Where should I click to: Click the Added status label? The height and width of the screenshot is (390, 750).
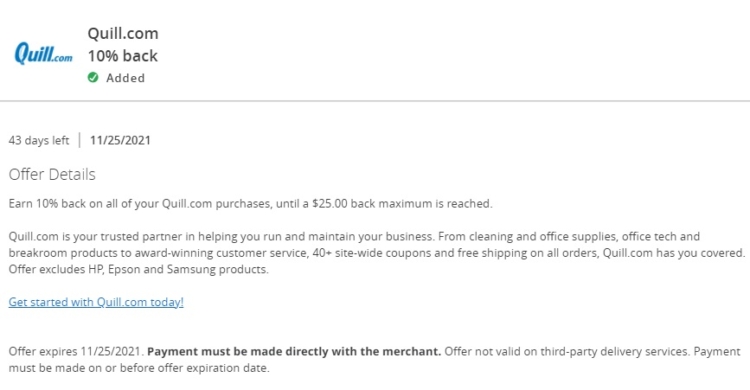(125, 78)
